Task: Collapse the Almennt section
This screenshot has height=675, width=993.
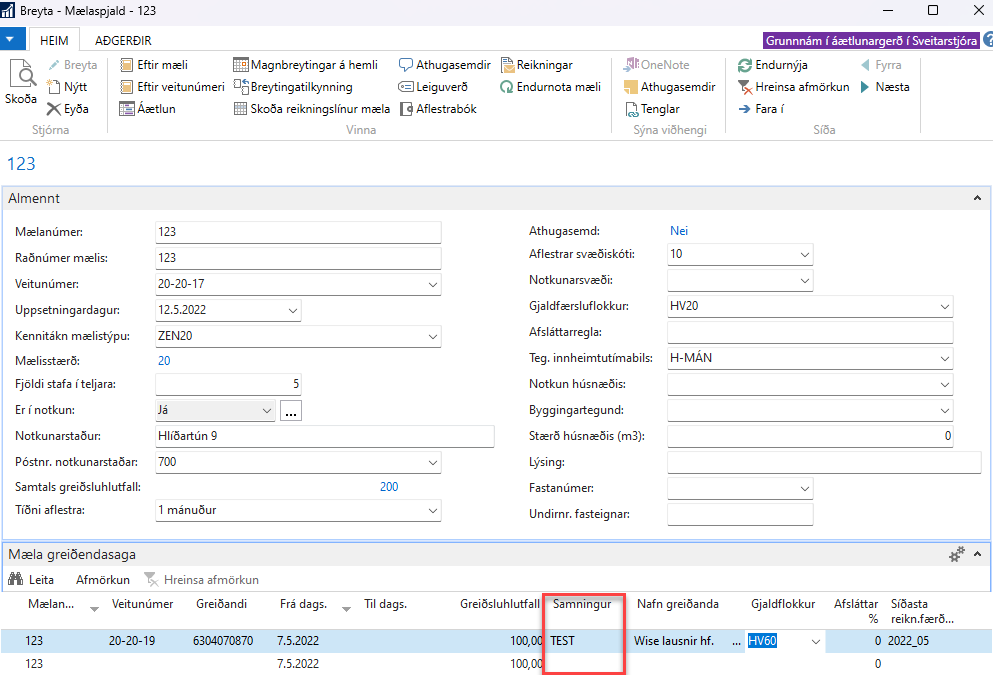Action: click(x=977, y=199)
